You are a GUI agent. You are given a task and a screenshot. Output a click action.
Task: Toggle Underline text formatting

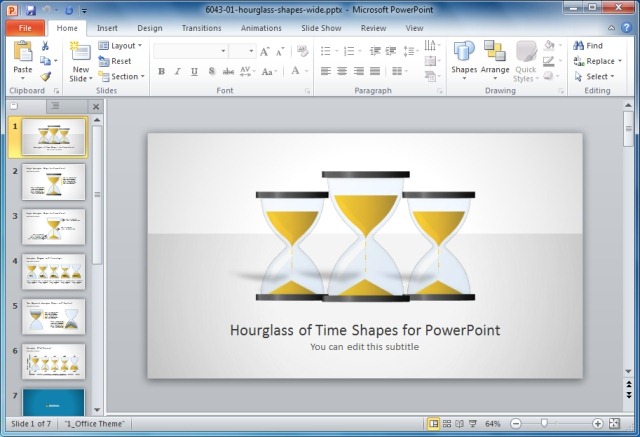click(x=193, y=72)
